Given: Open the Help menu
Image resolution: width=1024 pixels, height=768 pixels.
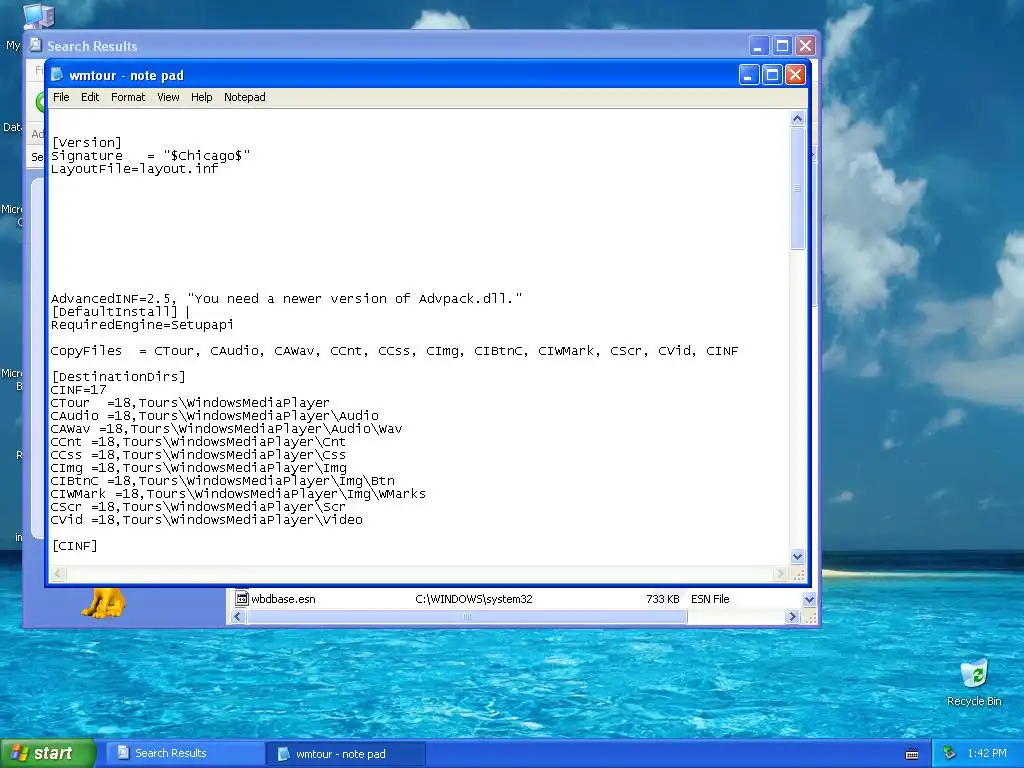Looking at the screenshot, I should (x=201, y=97).
